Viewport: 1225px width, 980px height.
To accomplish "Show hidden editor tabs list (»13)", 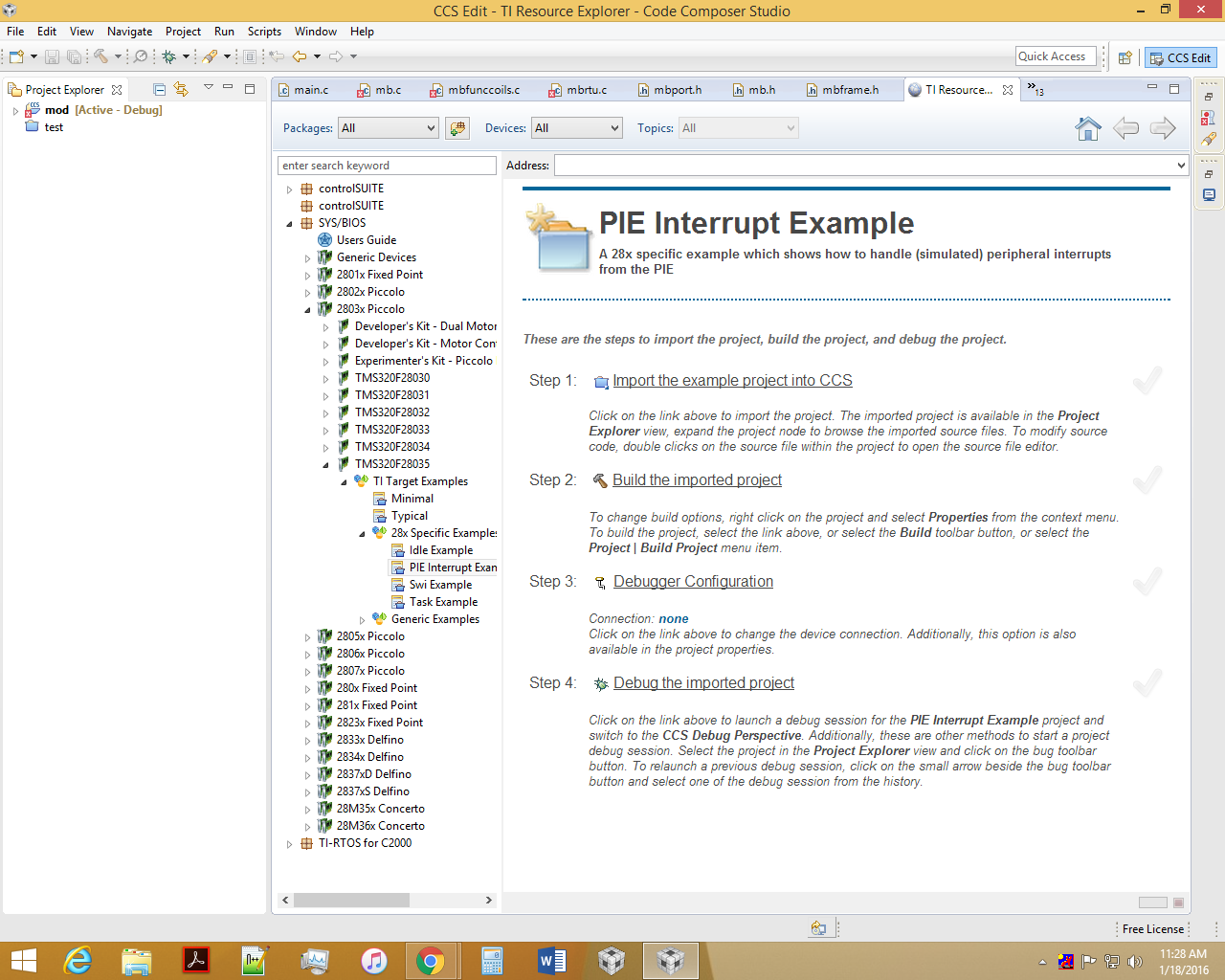I will pos(1036,89).
